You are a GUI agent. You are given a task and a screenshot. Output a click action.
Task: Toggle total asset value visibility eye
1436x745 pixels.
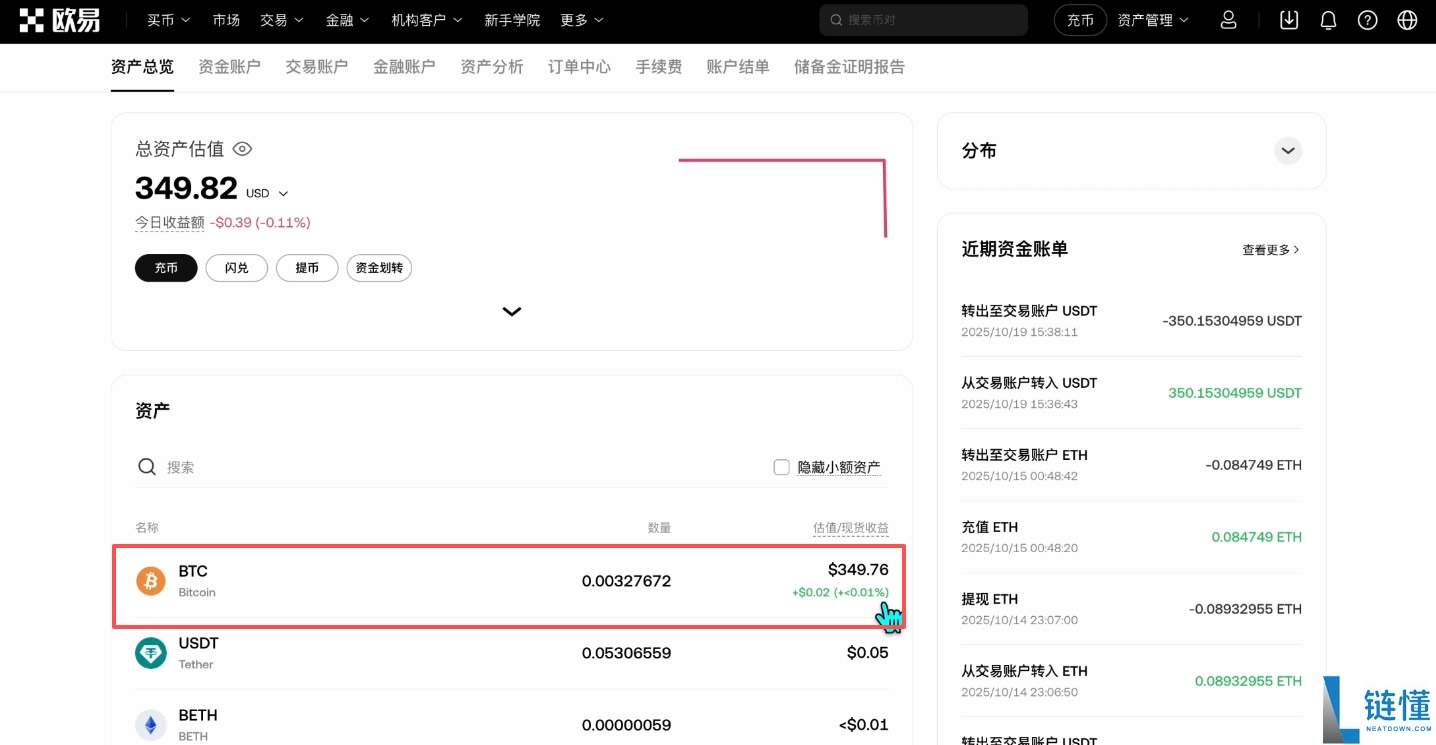coord(242,149)
